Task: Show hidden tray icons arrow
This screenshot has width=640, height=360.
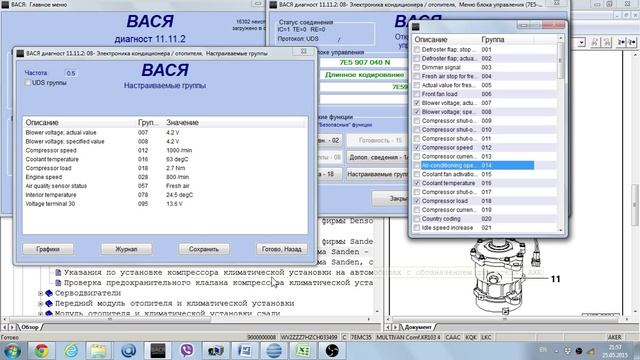Action: 556,351
